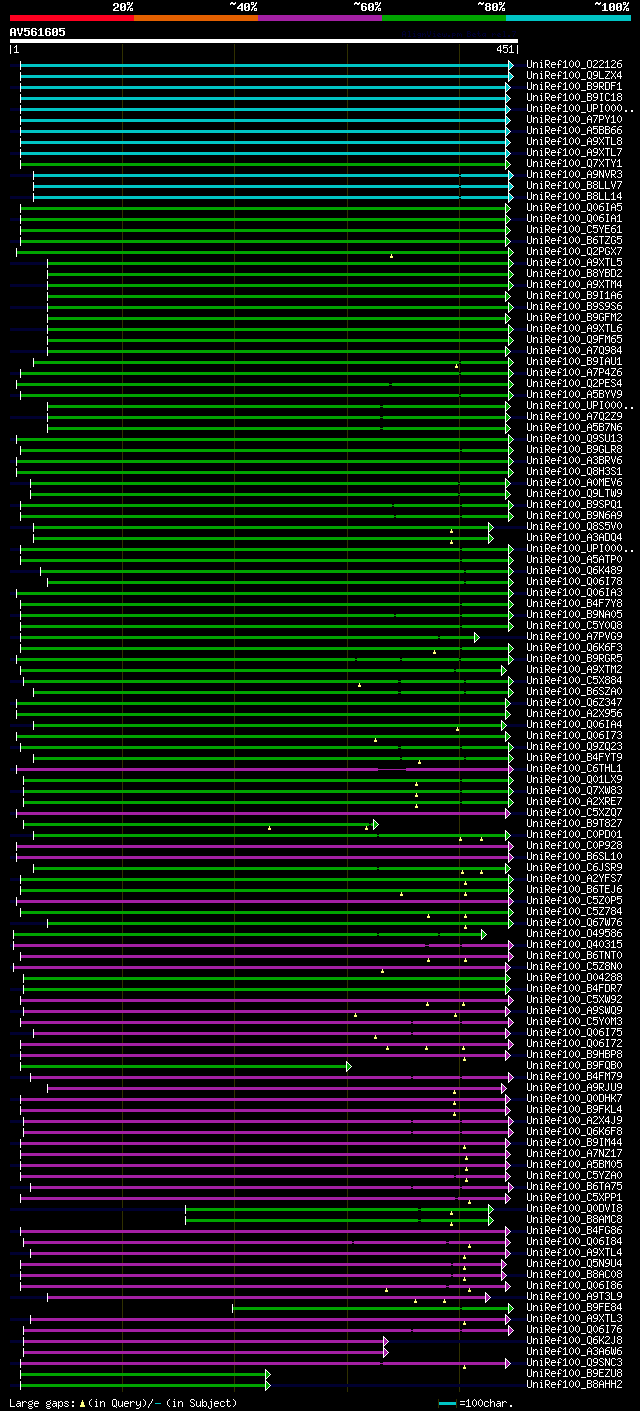Open the UniRef100_A5BB66 hit label
640x1411 pixels.
(x=574, y=130)
